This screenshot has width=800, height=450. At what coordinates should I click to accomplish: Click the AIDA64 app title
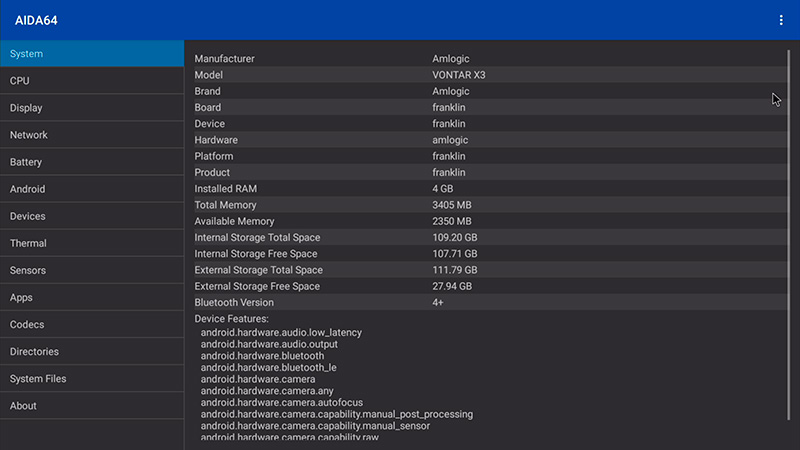pos(36,20)
